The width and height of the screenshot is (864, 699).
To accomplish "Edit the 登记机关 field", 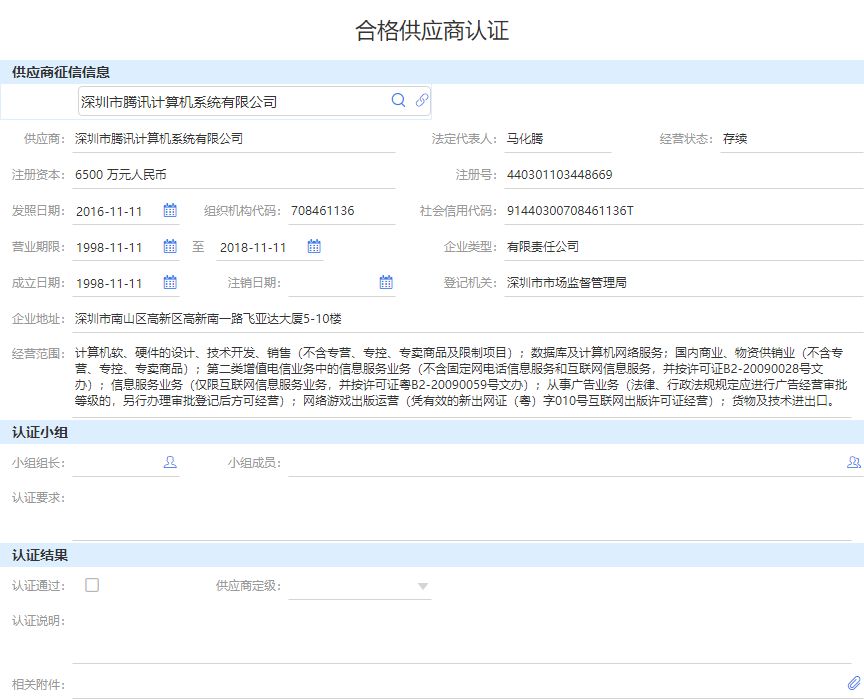I will click(x=684, y=283).
